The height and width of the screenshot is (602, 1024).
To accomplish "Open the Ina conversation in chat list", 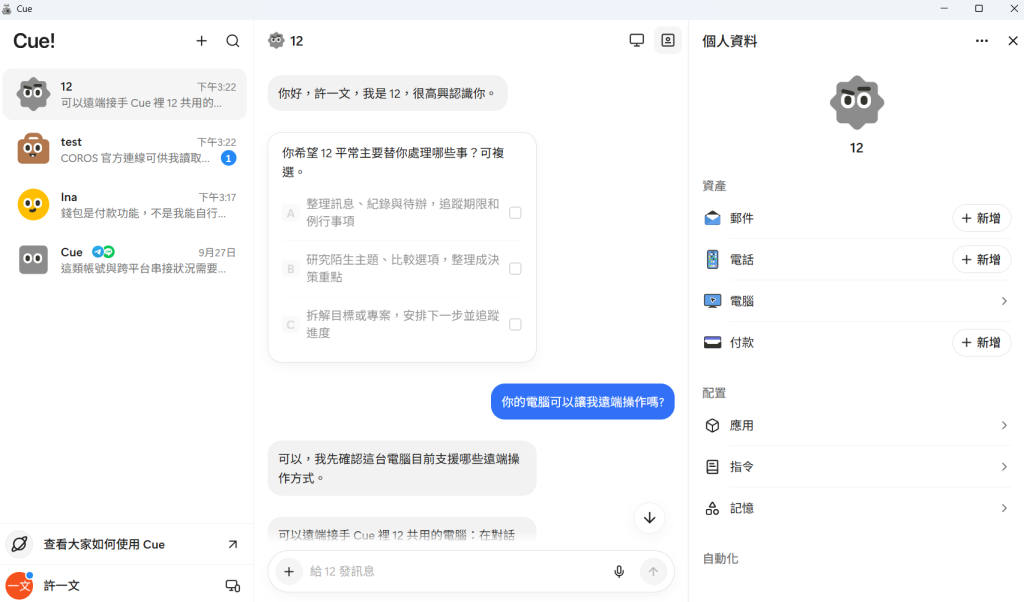I will tap(125, 204).
